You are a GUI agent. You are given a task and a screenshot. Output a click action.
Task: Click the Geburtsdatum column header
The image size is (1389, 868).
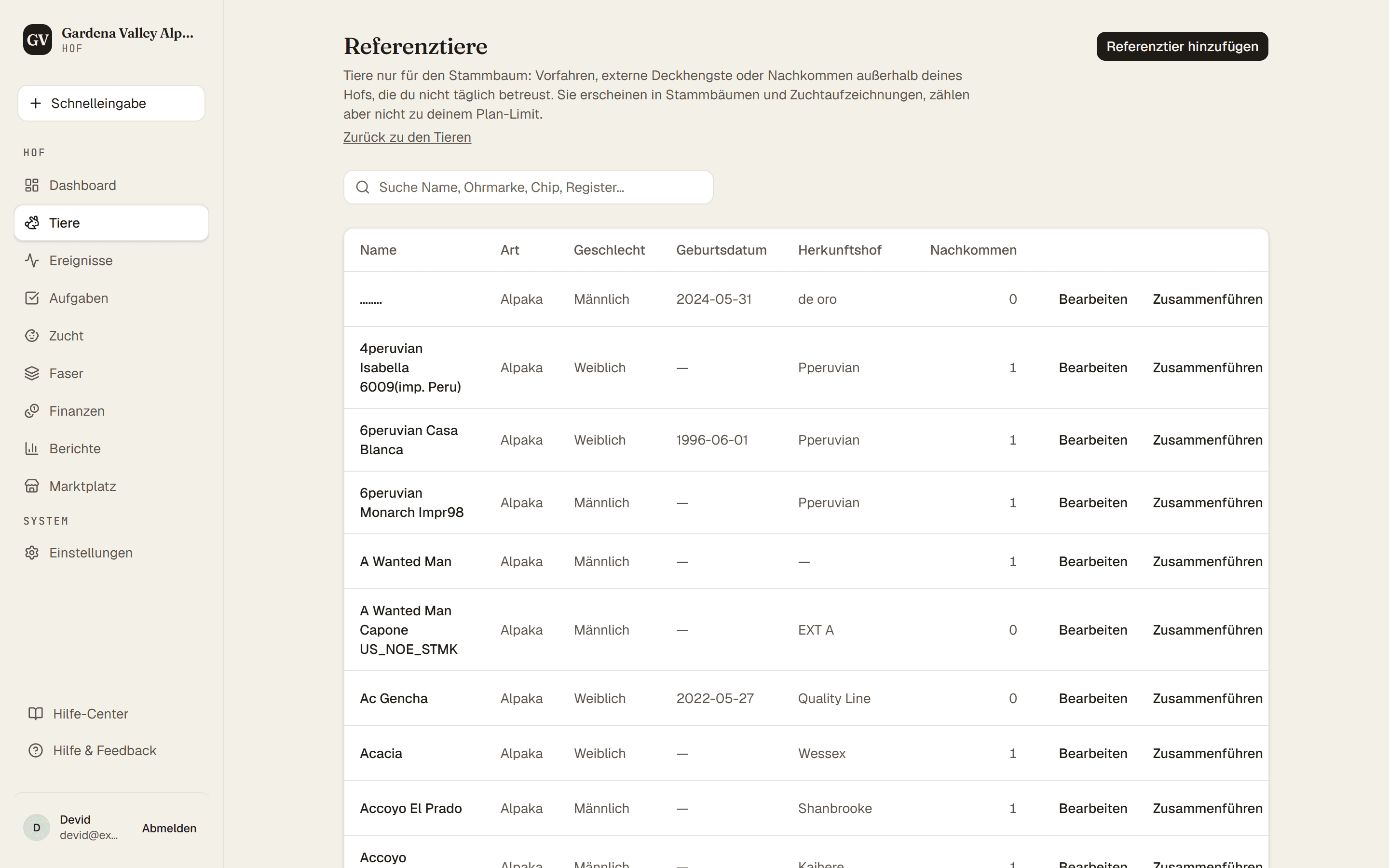[x=722, y=250]
